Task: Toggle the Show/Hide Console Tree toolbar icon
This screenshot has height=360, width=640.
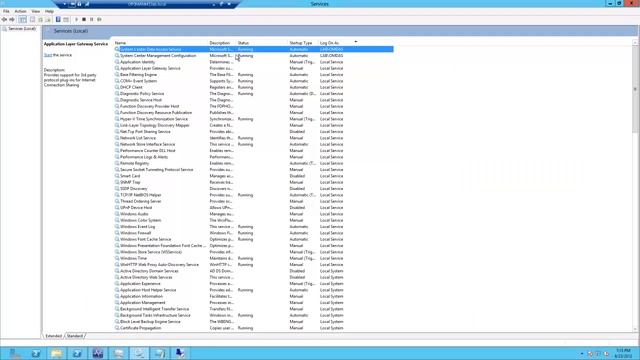Action: [23, 20]
